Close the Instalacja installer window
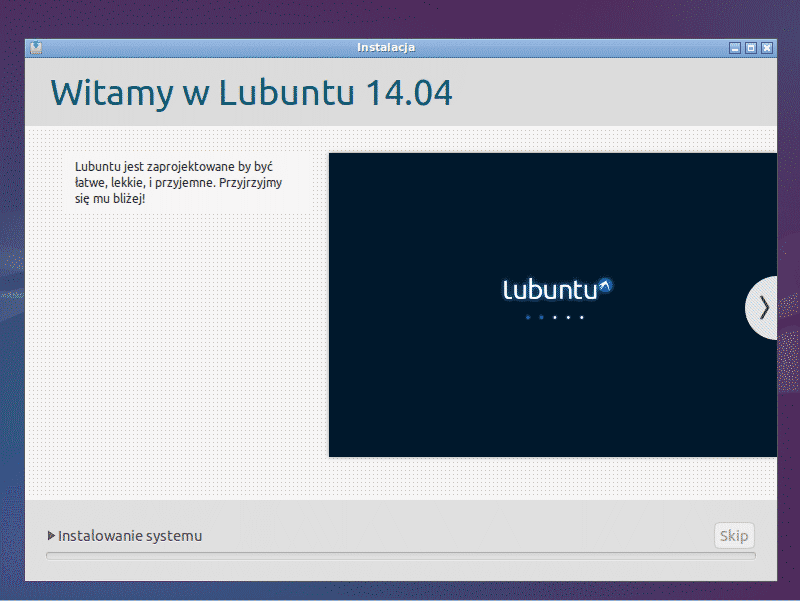This screenshot has width=800, height=601. (767, 47)
